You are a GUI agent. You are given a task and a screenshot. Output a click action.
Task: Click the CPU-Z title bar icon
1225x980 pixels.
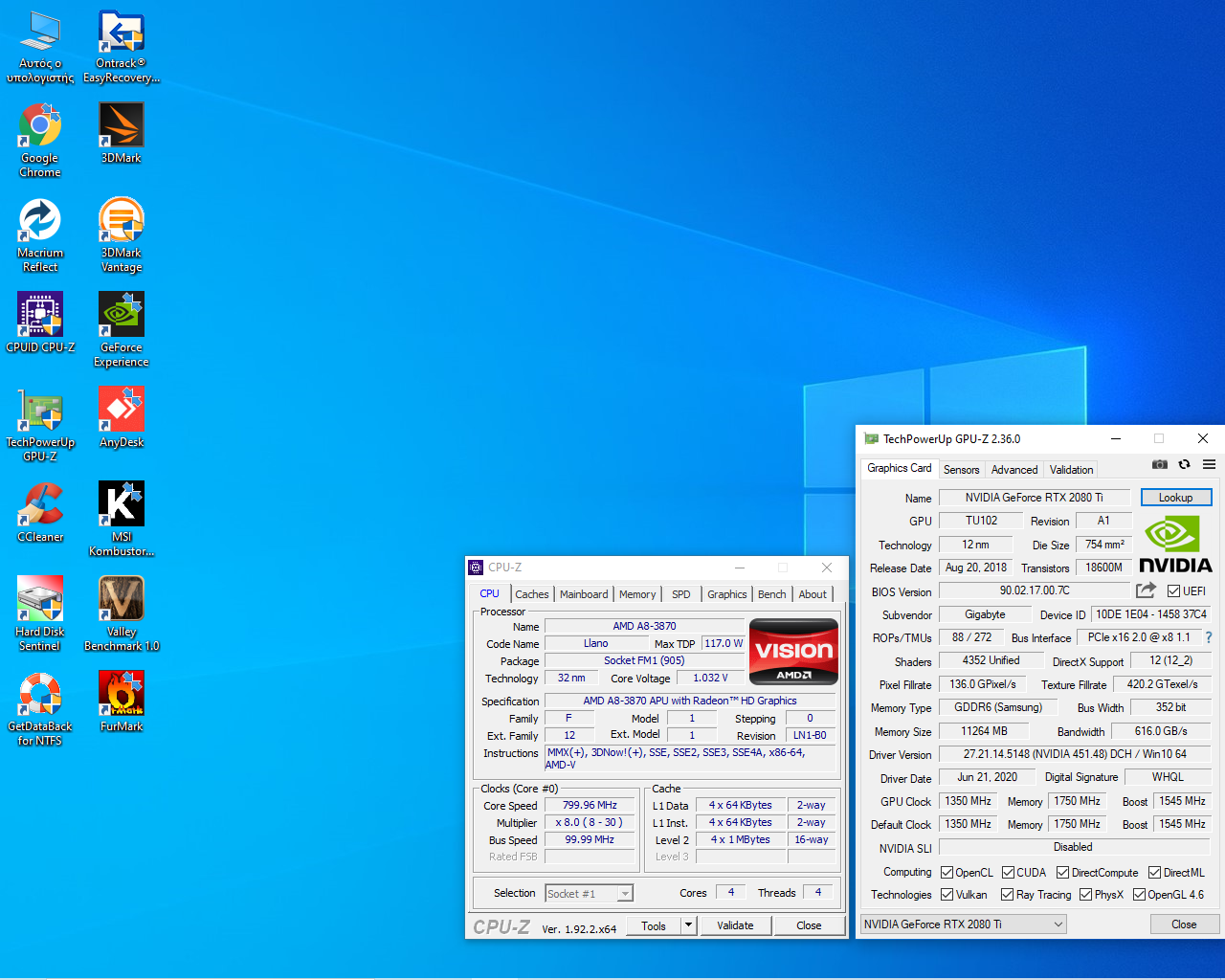pos(476,568)
